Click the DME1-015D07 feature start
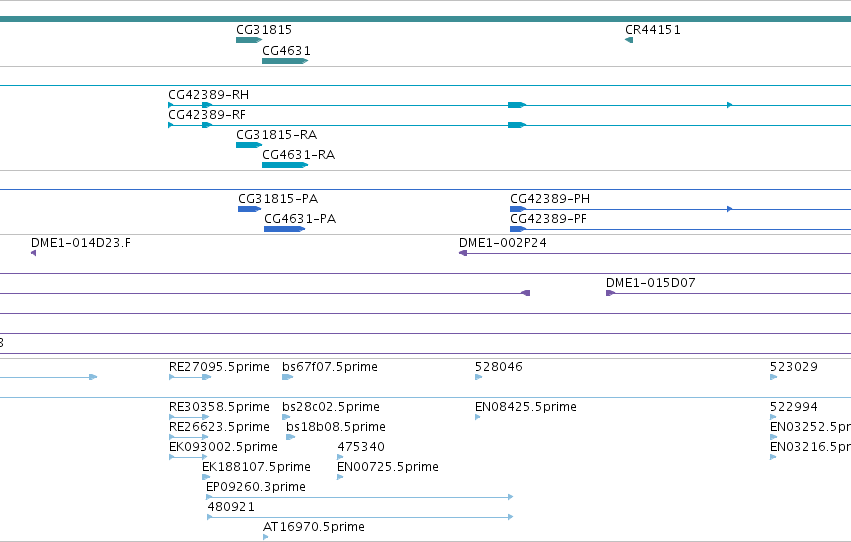 611,293
